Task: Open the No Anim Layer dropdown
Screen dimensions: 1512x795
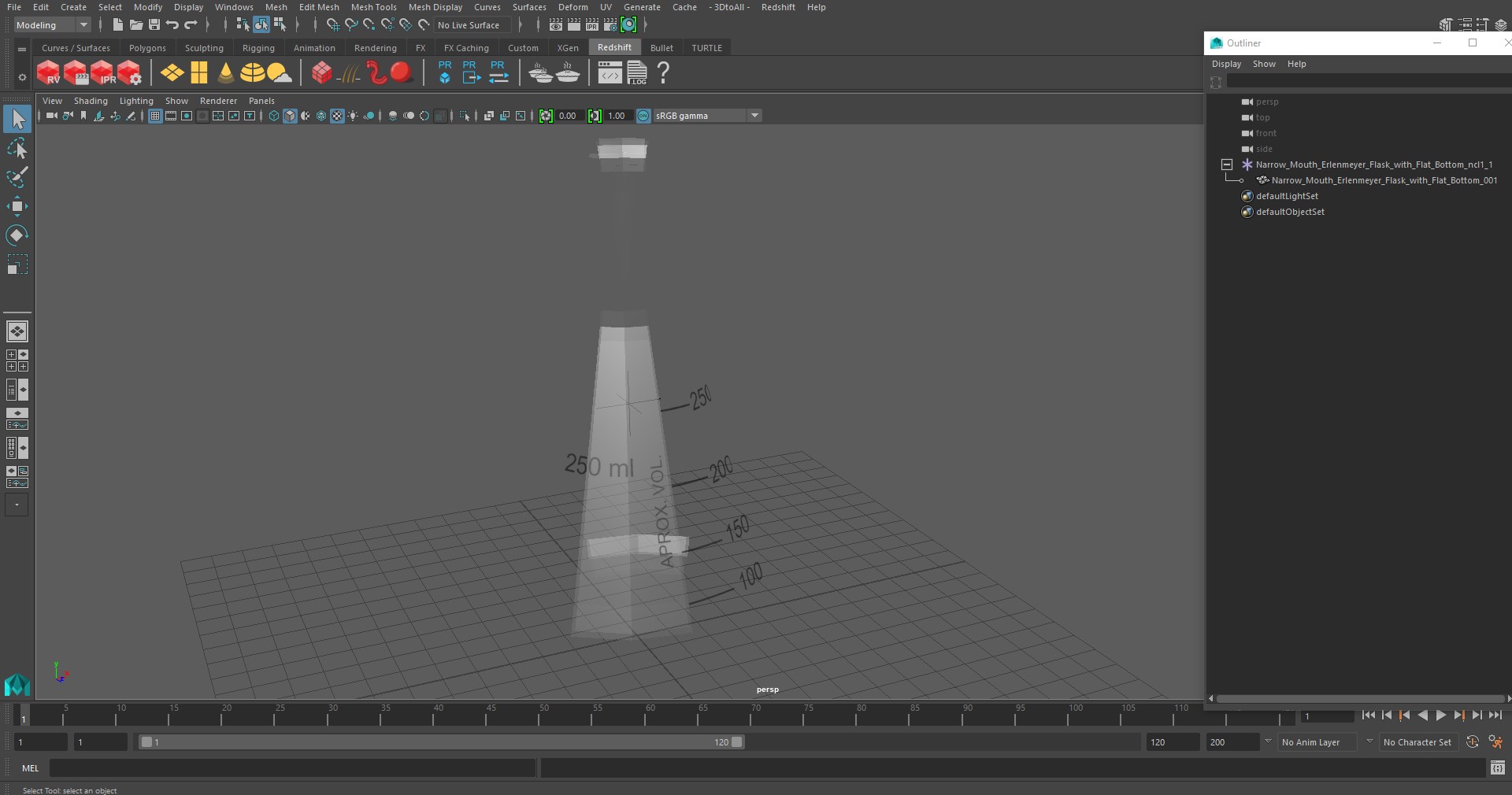Action: point(1317,742)
